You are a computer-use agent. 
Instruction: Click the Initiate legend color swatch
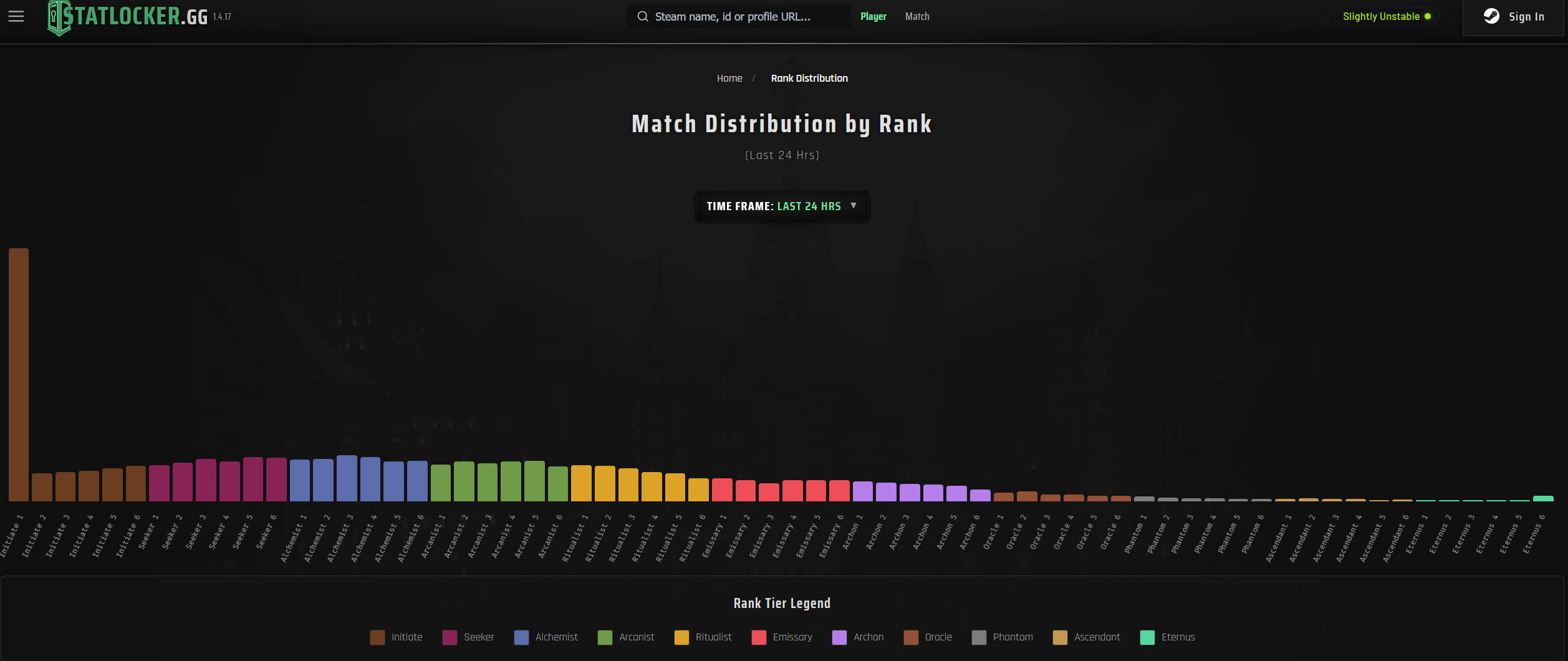point(377,637)
